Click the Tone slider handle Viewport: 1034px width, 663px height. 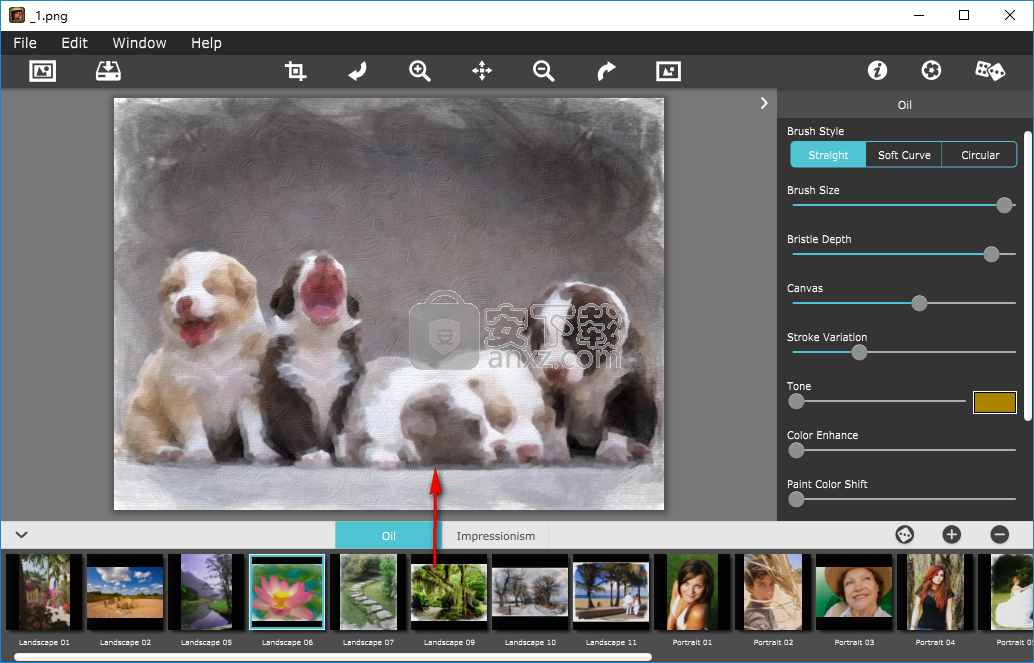click(797, 401)
